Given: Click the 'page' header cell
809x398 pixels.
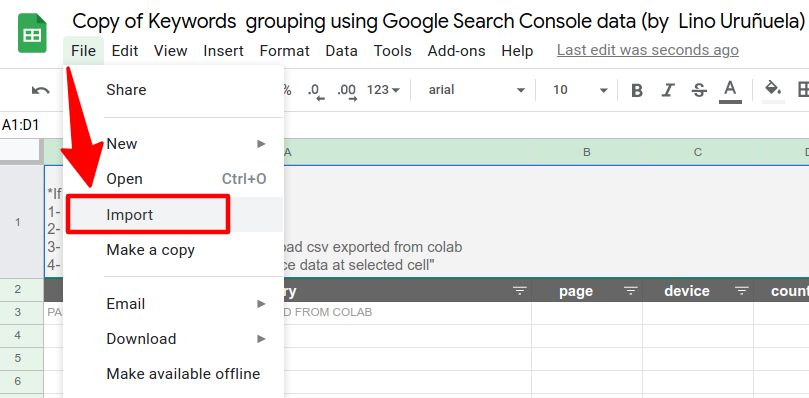Looking at the screenshot, I should pyautogui.click(x=587, y=291).
